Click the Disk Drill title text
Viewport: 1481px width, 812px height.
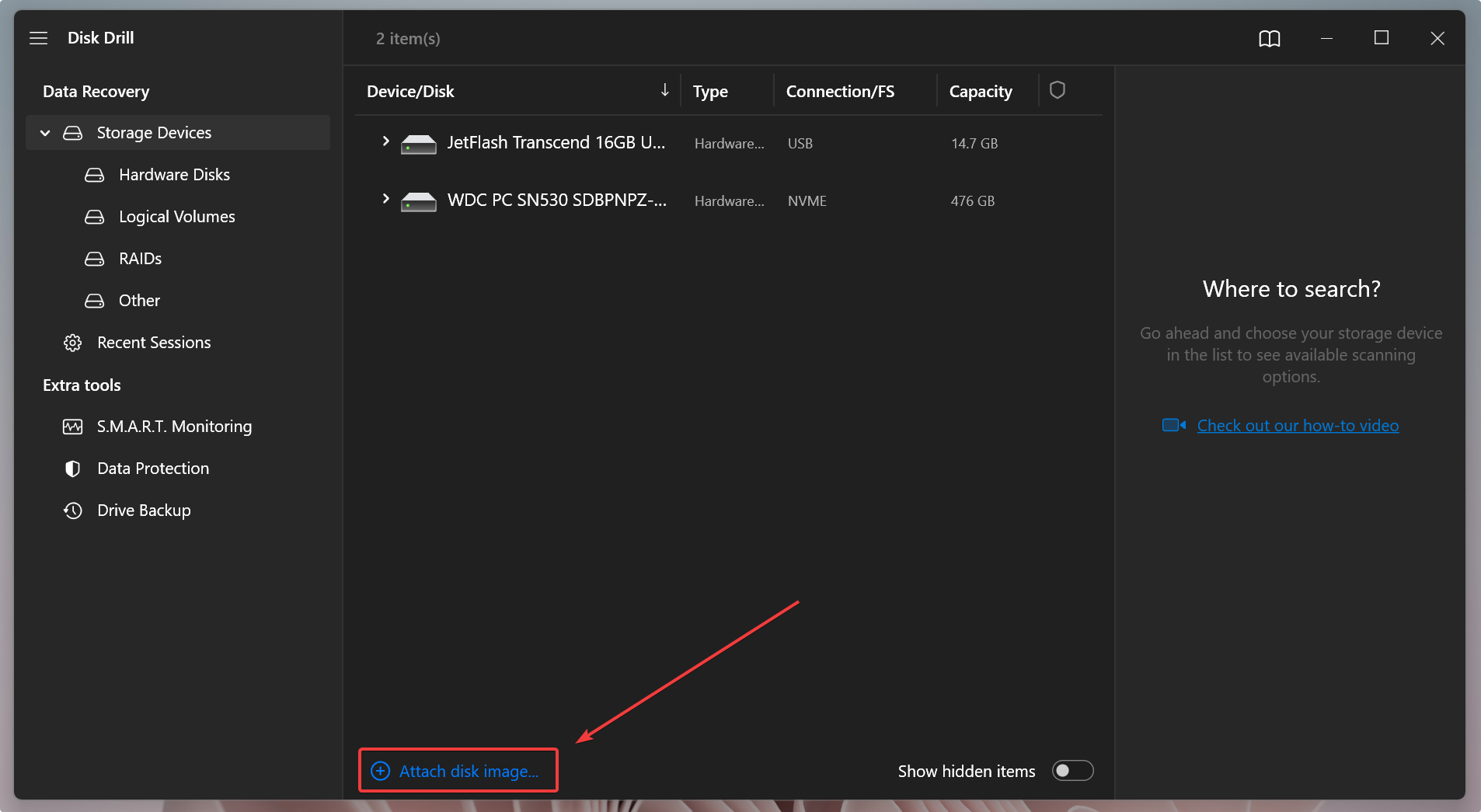click(x=100, y=38)
